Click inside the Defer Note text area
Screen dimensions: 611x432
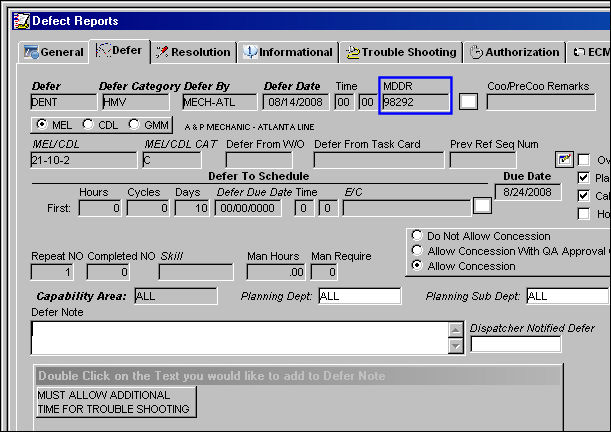(239, 338)
